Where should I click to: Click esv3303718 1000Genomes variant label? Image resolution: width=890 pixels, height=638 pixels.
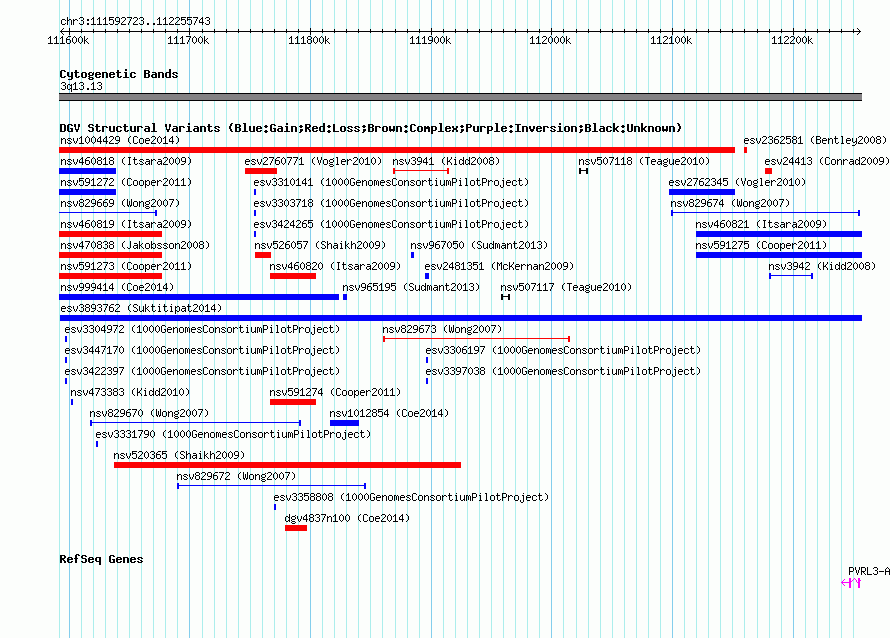[x=391, y=203]
